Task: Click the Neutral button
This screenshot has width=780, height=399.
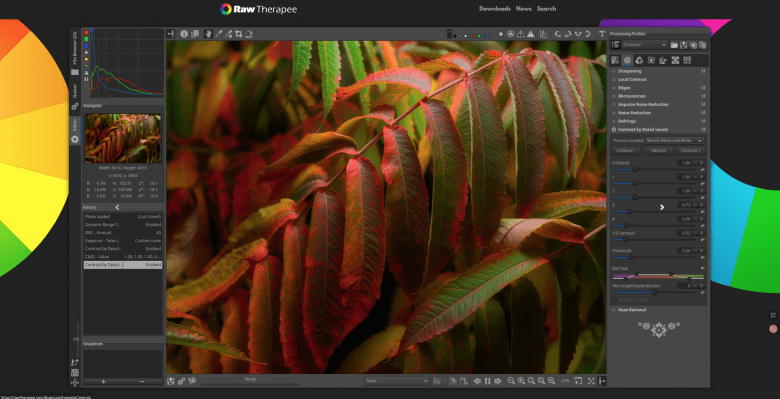Action: [x=659, y=150]
